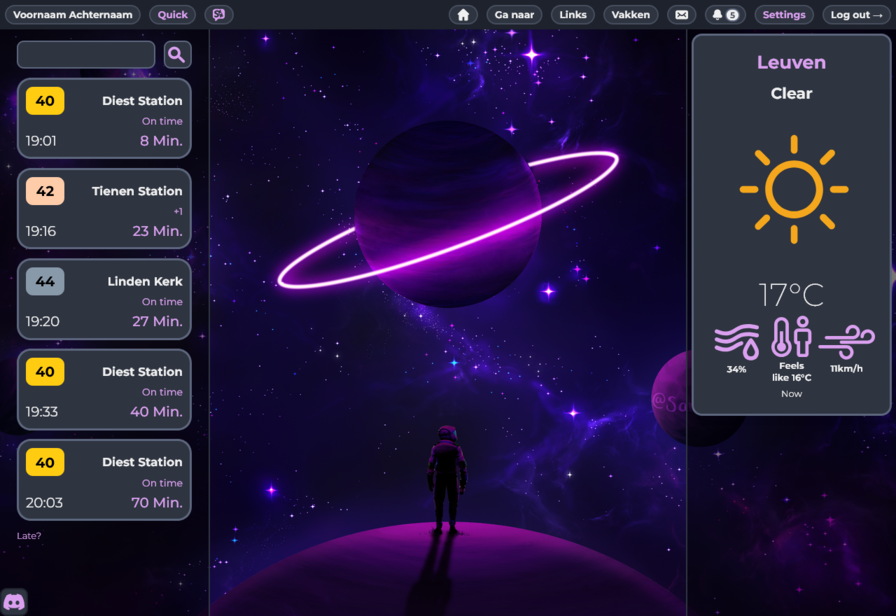Open the messages envelope icon
This screenshot has width=896, height=616.
tap(681, 15)
